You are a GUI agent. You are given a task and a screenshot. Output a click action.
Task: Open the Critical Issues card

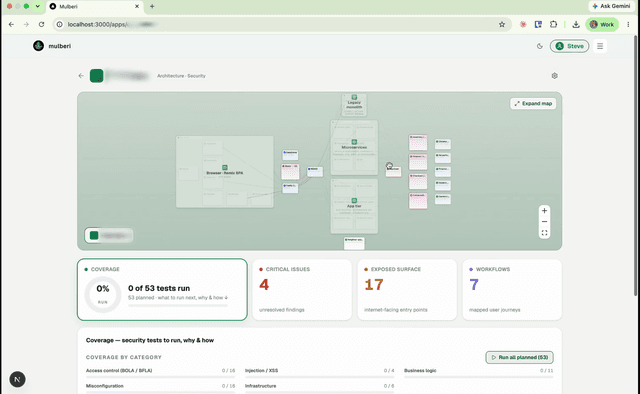tap(302, 289)
